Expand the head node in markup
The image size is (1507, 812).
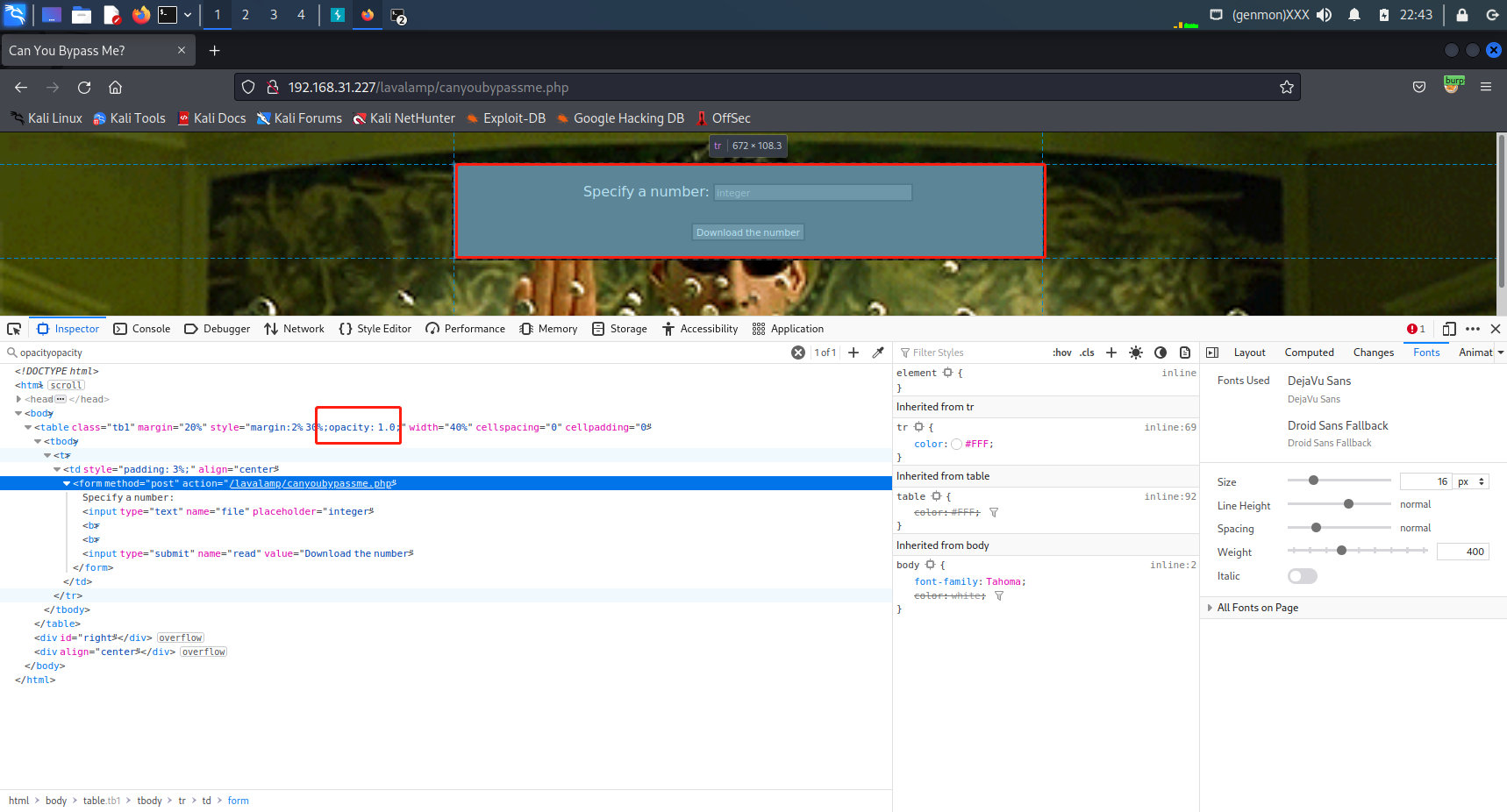(18, 399)
